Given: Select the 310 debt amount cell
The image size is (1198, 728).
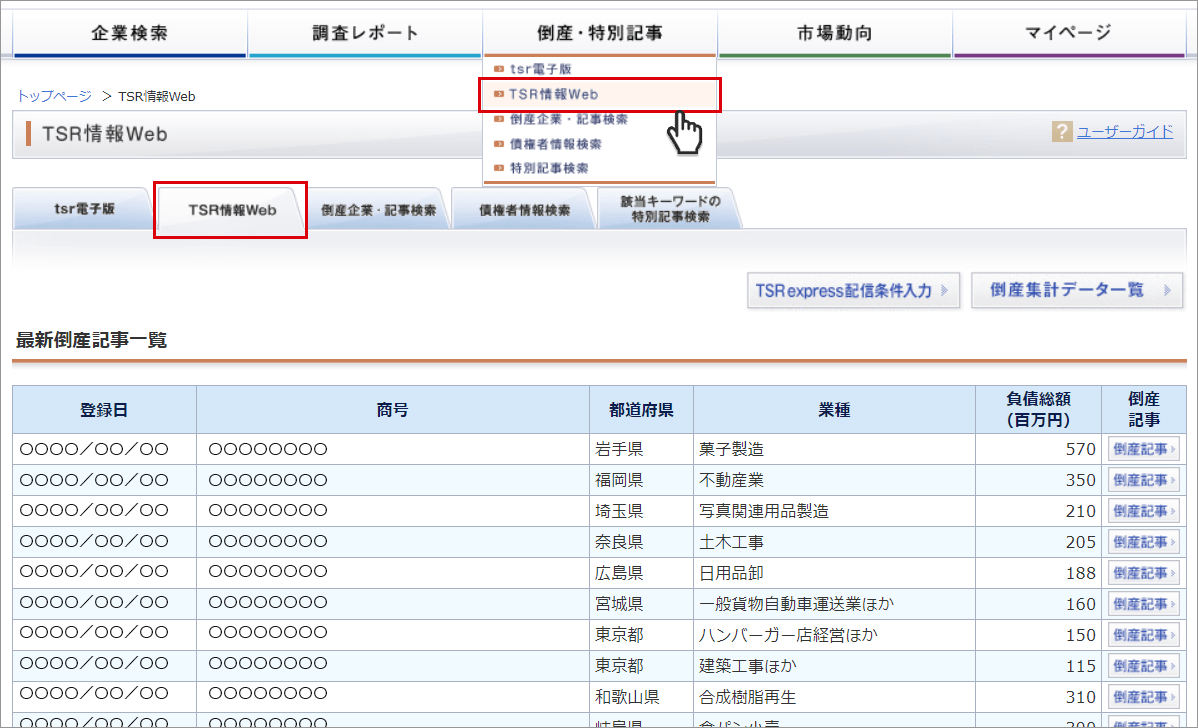Looking at the screenshot, I should tap(1038, 697).
